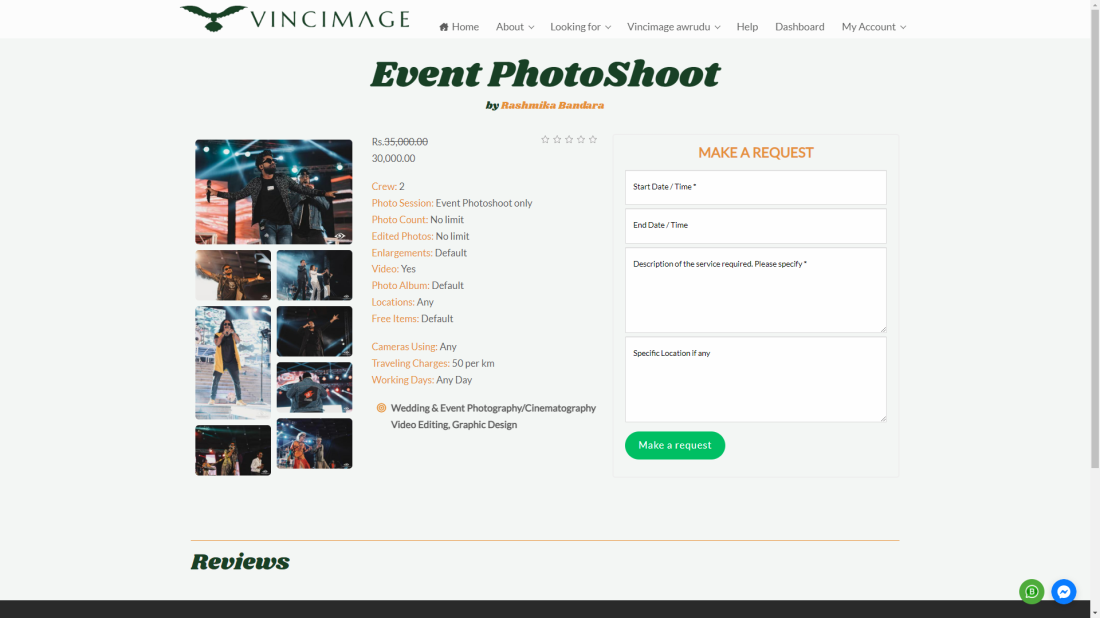Click the Crew: 2 detail line
Screen dimensions: 1100x618
click(388, 187)
